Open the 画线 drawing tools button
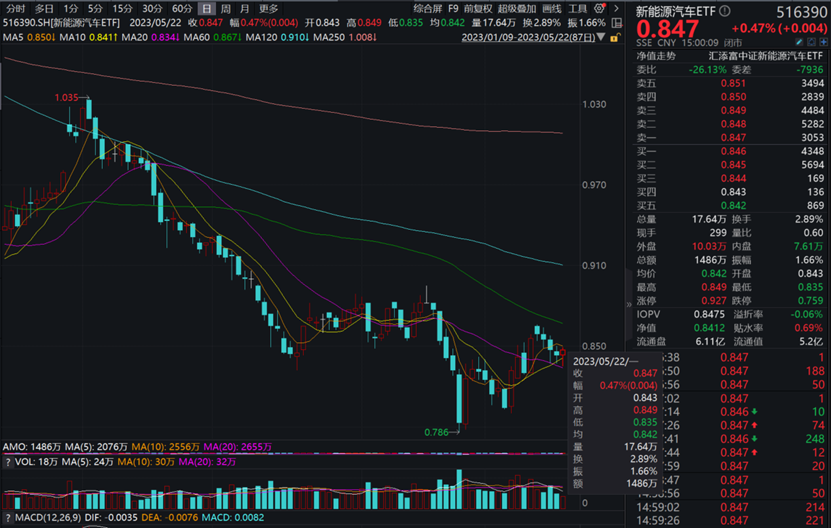 tap(552, 8)
